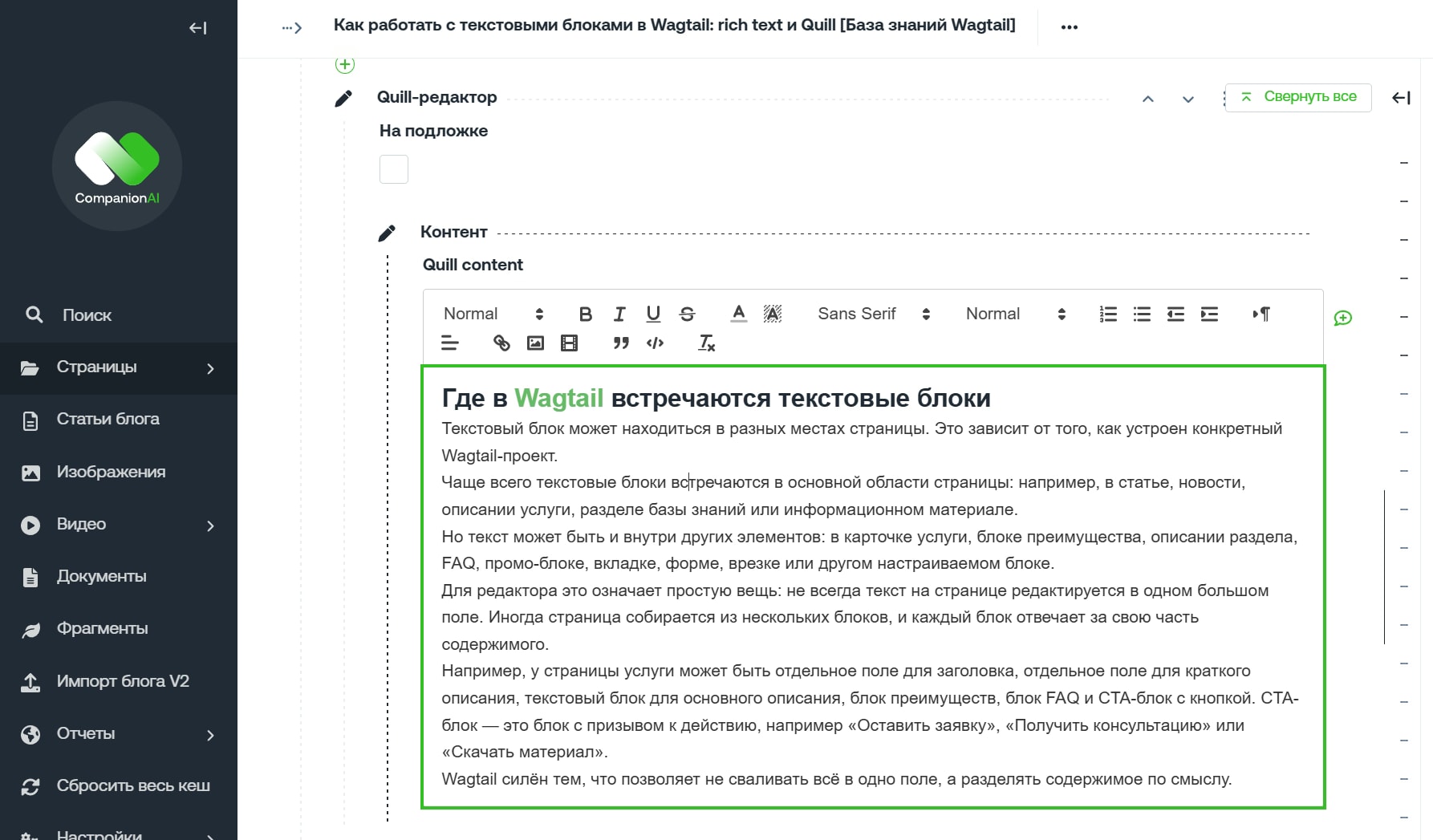Screen dimensions: 1433x840
Task: Open the font size Normal dropdown
Action: (x=1016, y=314)
